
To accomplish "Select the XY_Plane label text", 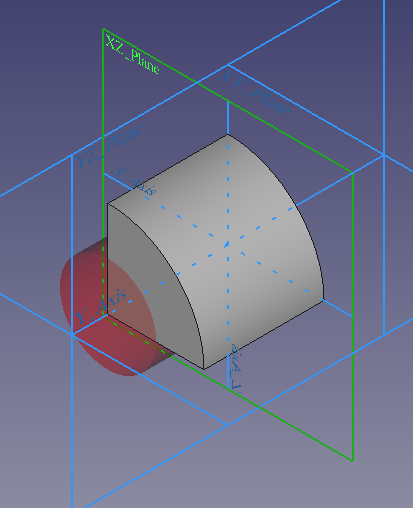I will tap(255, 93).
